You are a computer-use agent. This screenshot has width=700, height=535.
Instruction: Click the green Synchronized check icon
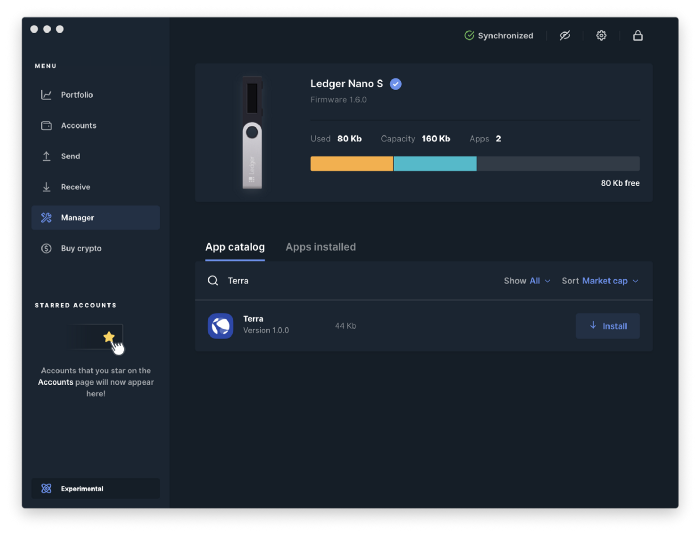469,35
